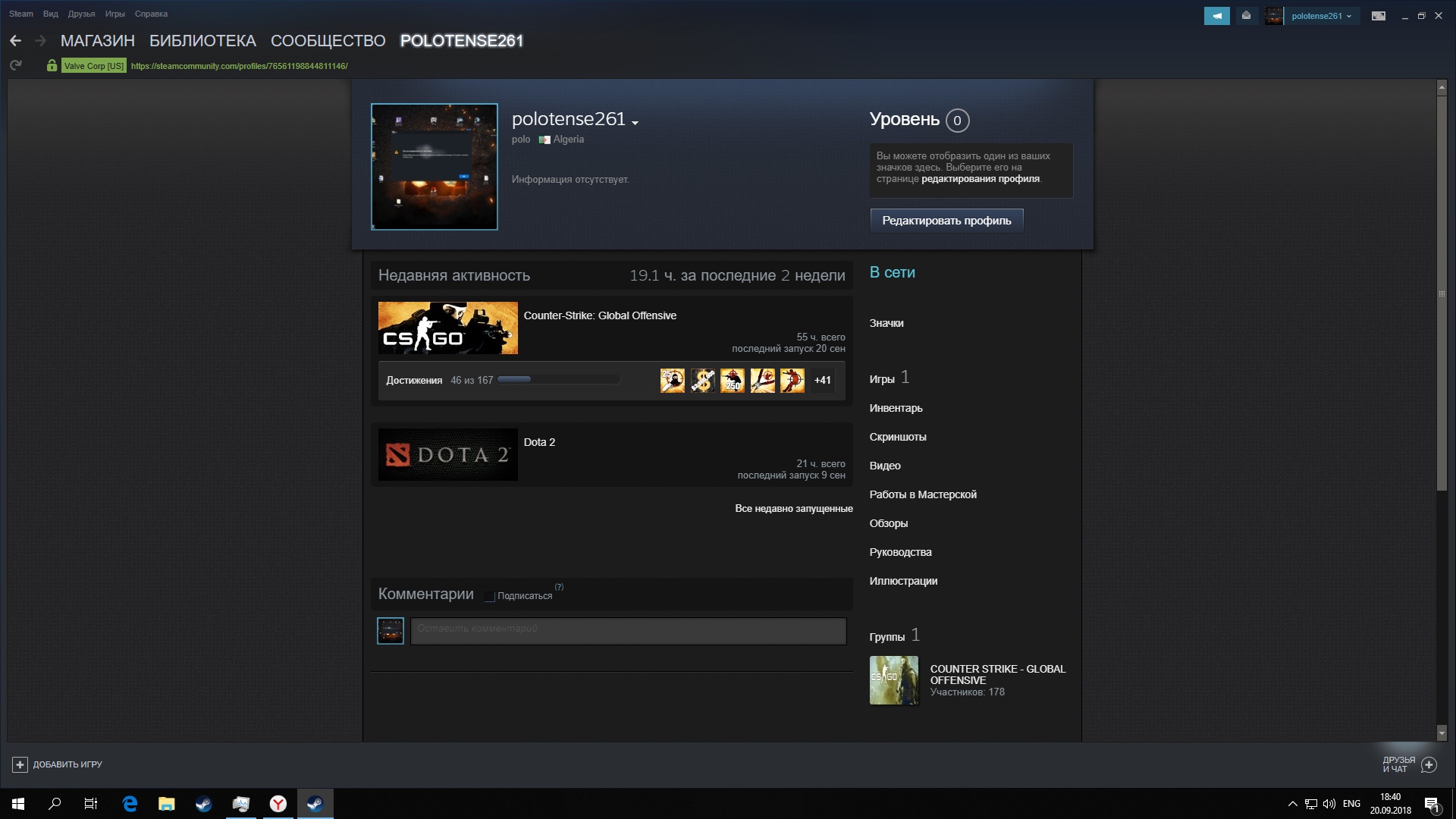Click the small avatar in title bar

coord(1274,16)
